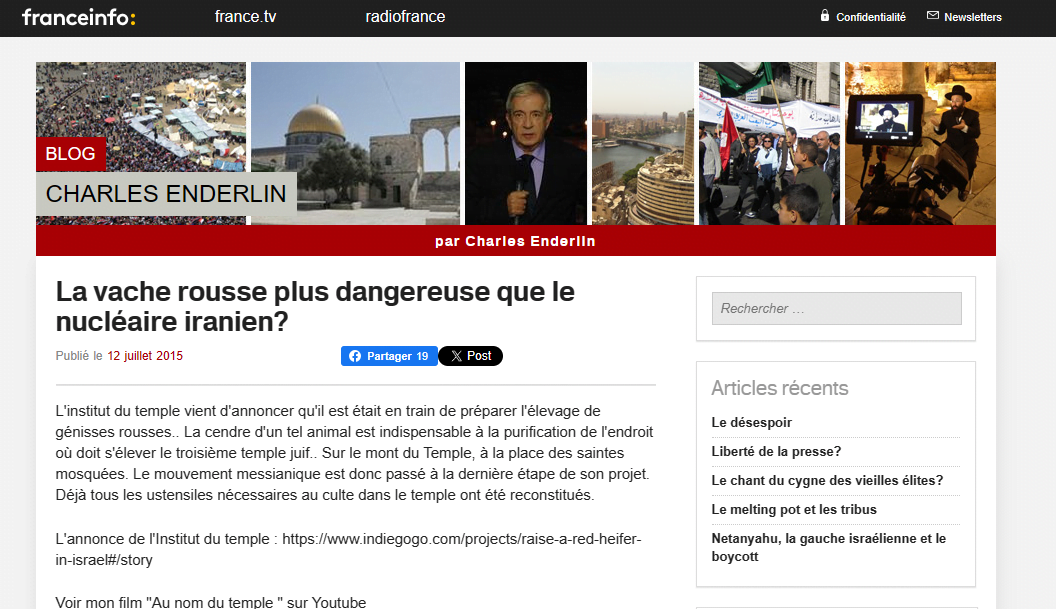Go to france.tv site
Viewport: 1056px width, 609px height.
pos(245,17)
